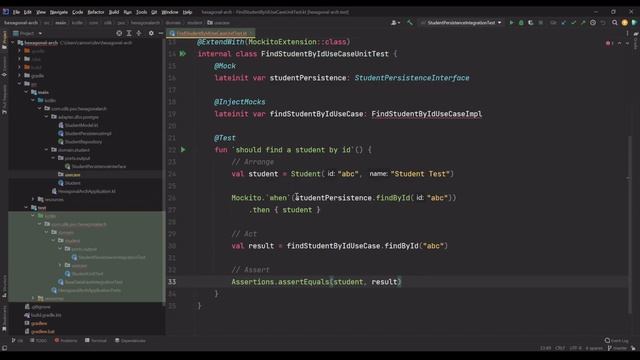Screen dimensions: 640x360
Task: Open the Navigate menu
Action: [59, 12]
